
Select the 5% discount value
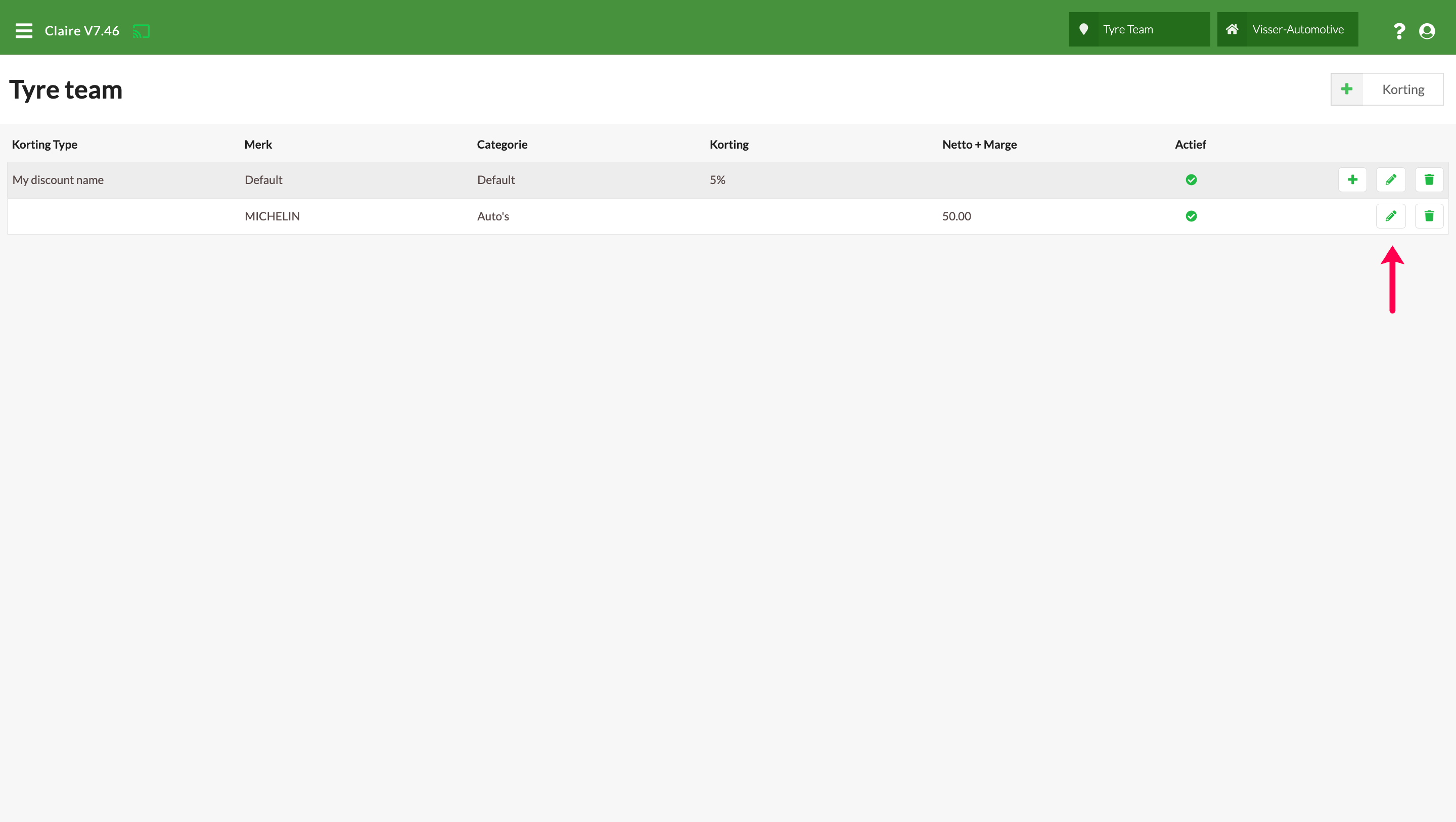click(717, 180)
